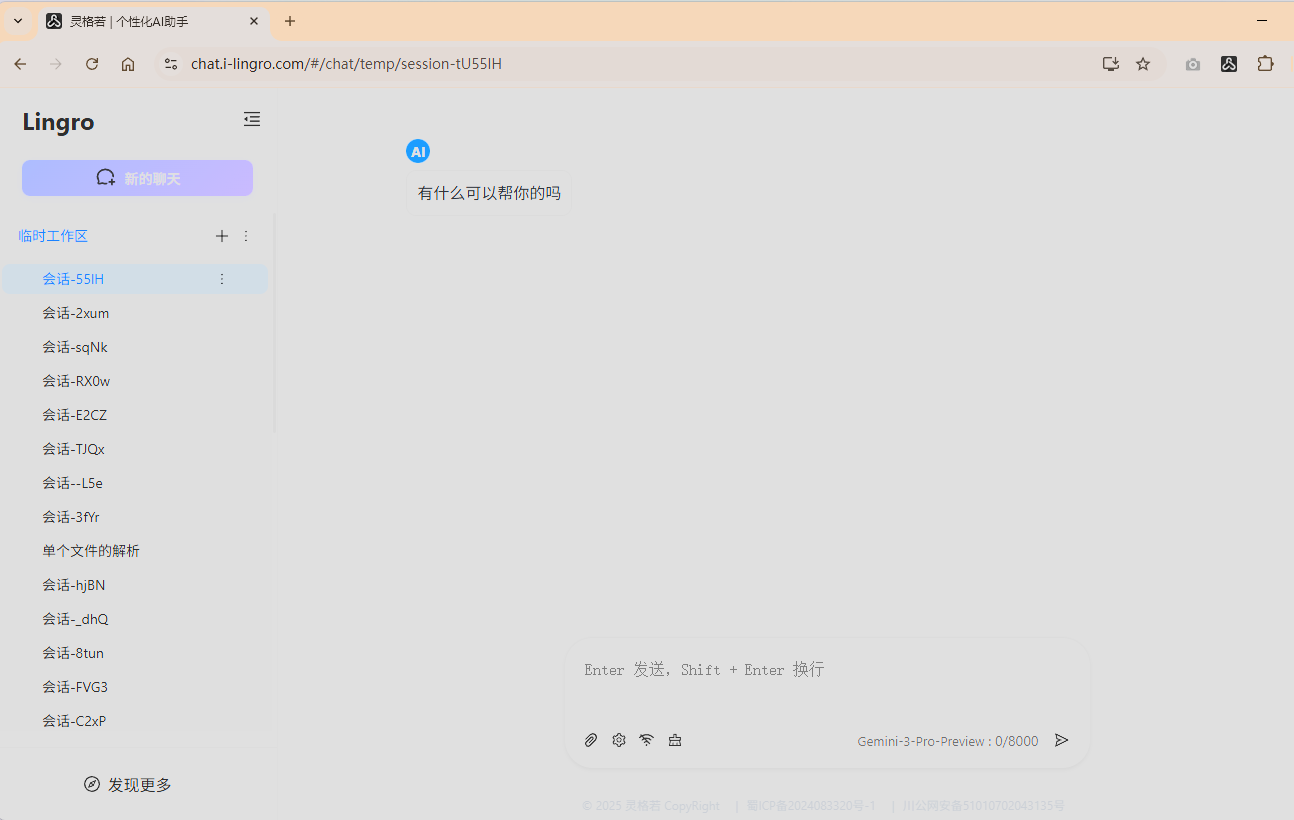Viewport: 1294px width, 820px height.
Task: Click the message input field
Action: (x=826, y=683)
